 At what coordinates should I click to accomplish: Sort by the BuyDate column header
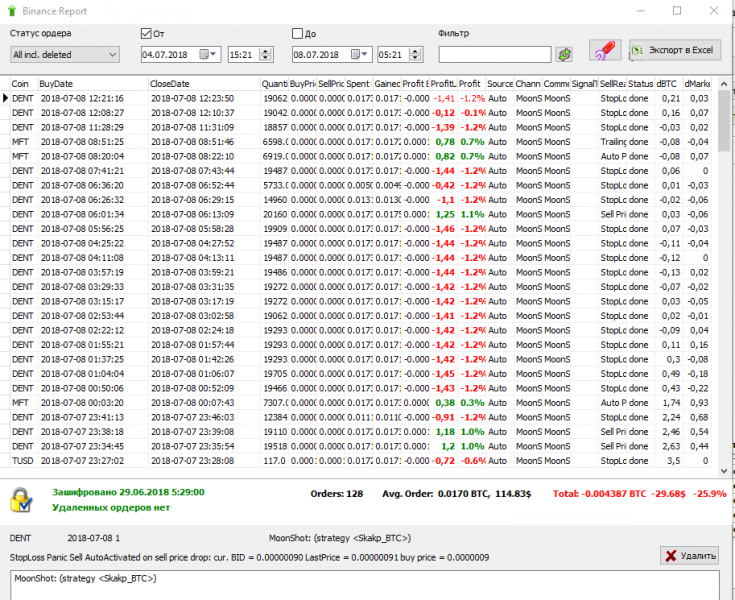point(93,83)
